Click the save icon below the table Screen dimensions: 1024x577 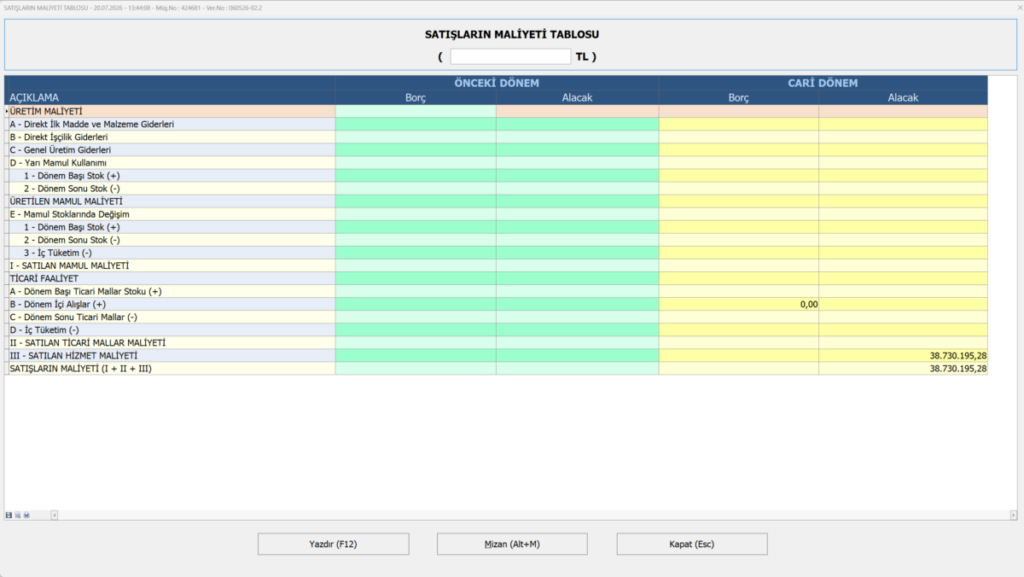click(x=8, y=515)
